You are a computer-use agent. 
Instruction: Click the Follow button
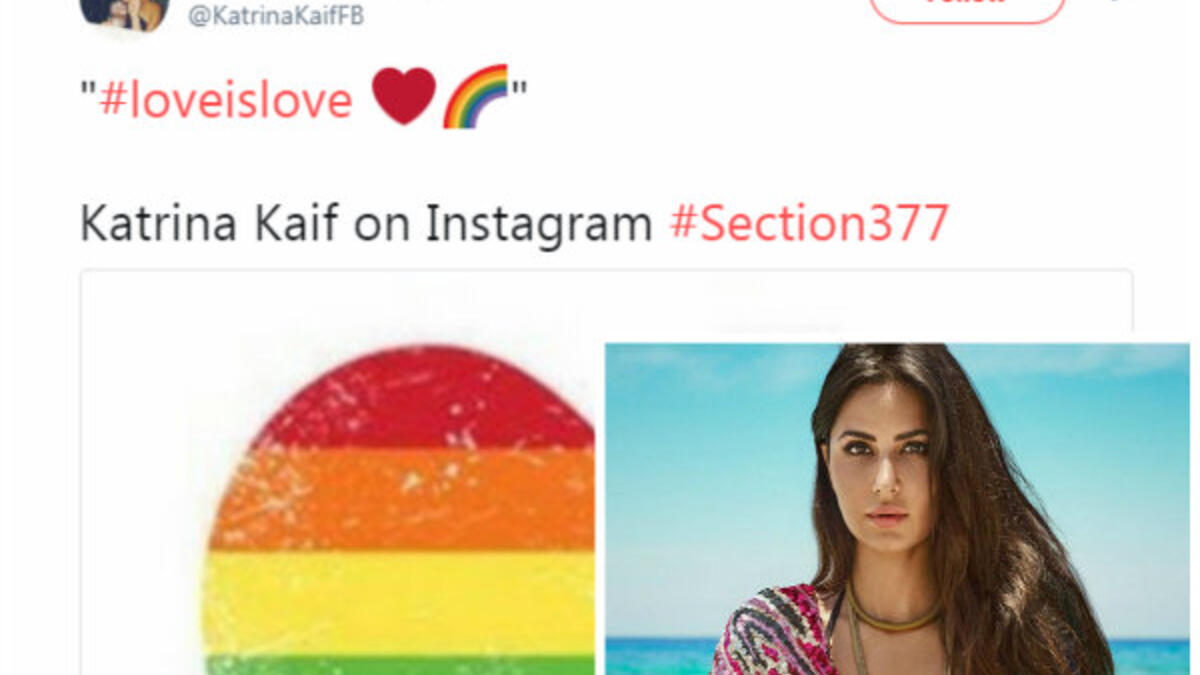tap(966, 8)
